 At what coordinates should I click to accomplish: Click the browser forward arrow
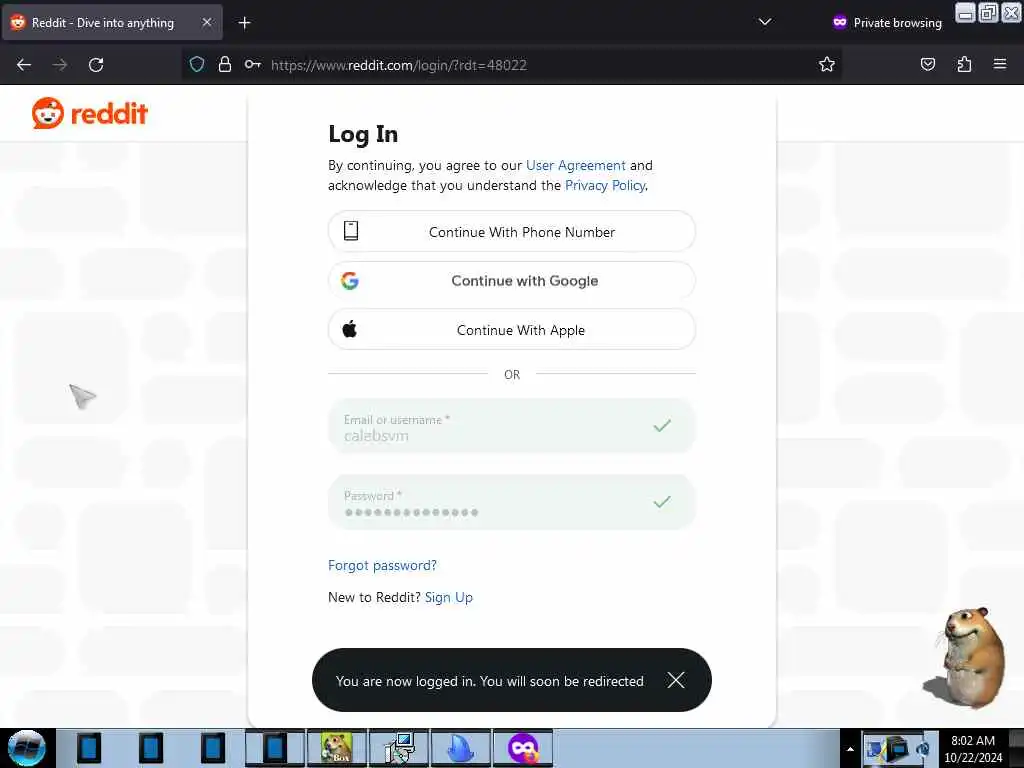60,65
